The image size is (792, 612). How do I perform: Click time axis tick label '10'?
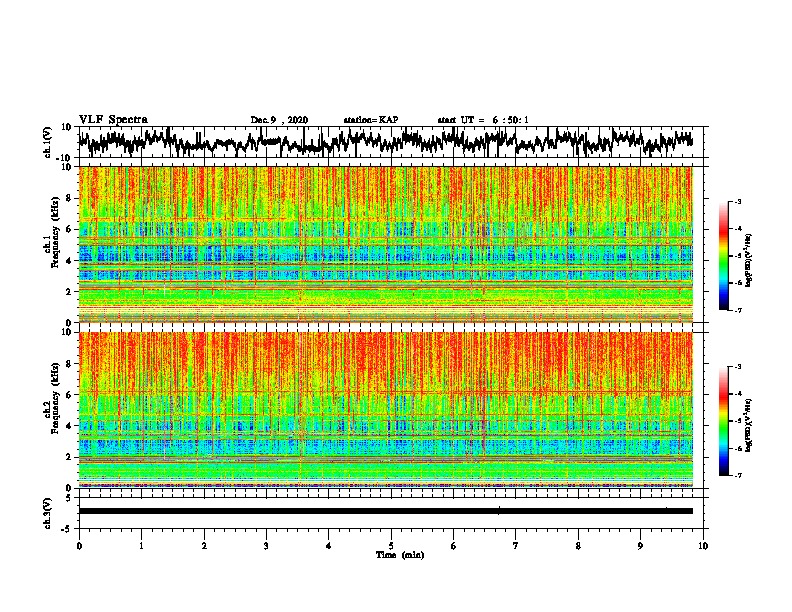click(x=703, y=546)
